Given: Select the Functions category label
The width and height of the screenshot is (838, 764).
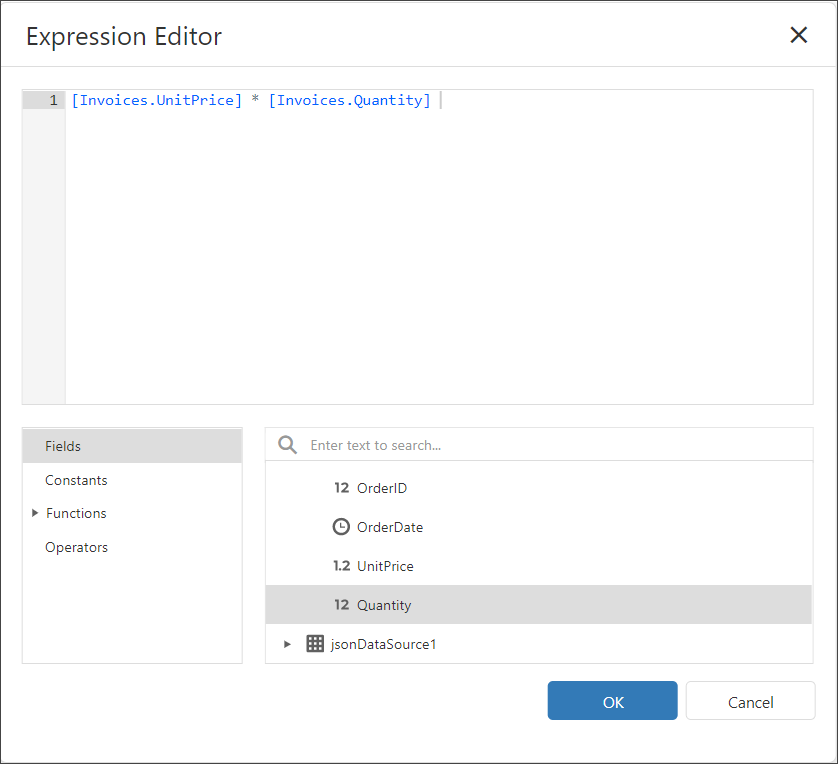Looking at the screenshot, I should pyautogui.click(x=76, y=513).
